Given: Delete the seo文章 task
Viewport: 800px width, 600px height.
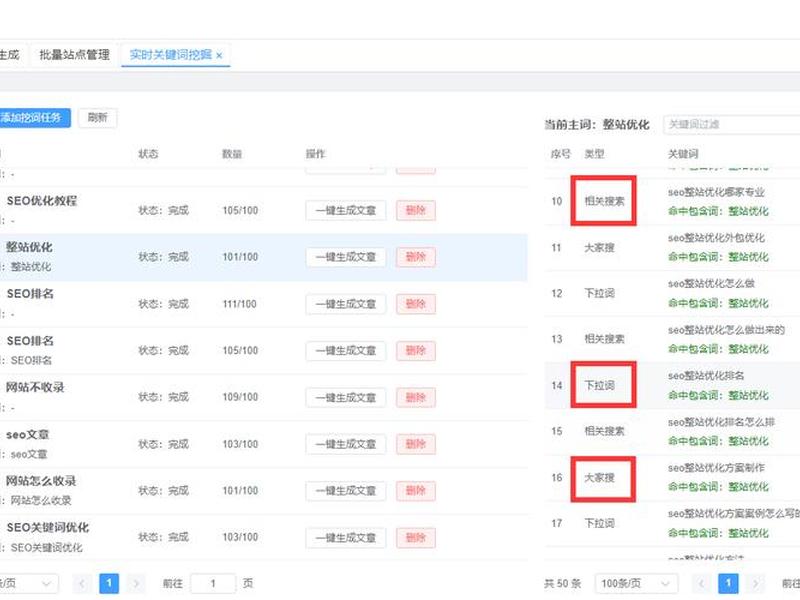Looking at the screenshot, I should point(416,444).
